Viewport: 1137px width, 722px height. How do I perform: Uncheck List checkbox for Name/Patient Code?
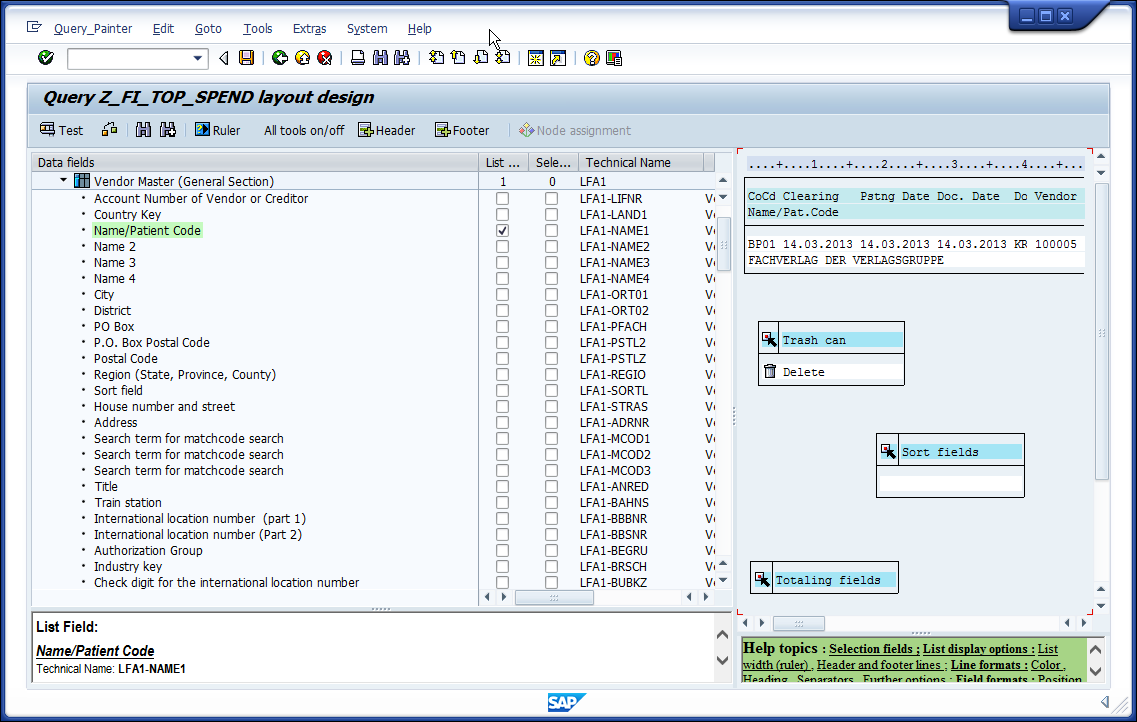[502, 231]
